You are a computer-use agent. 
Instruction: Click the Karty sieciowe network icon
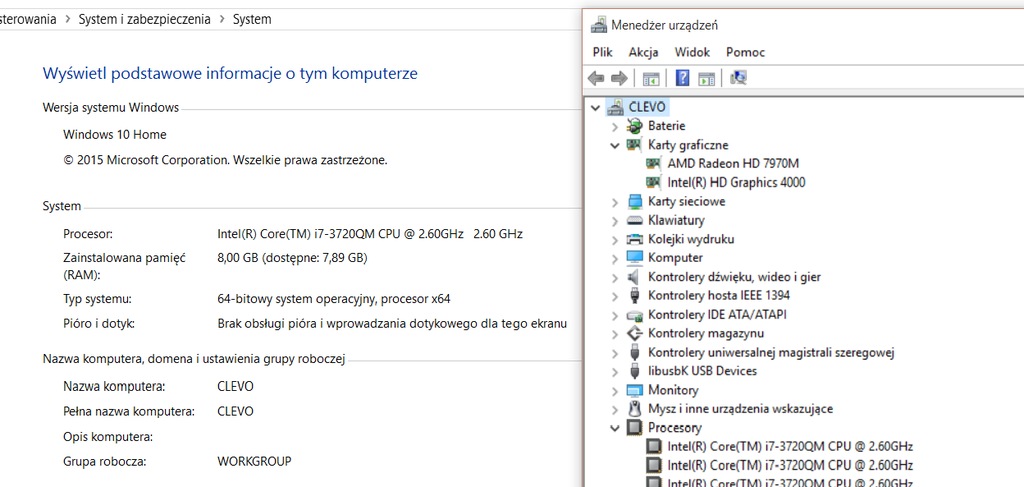click(x=634, y=201)
